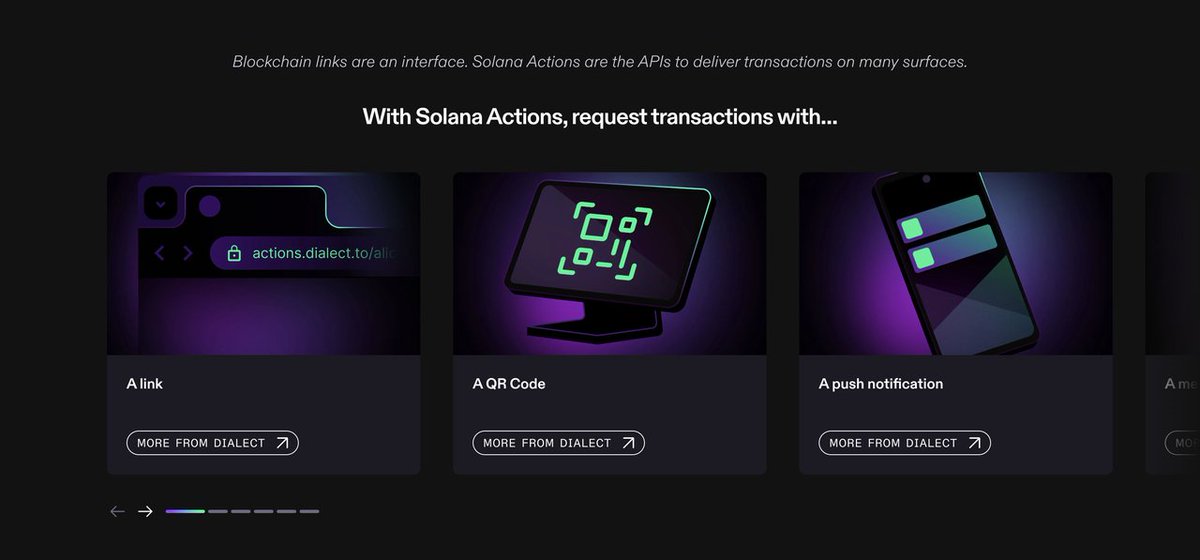Image resolution: width=1200 pixels, height=560 pixels.
Task: Open the arrow icon on push notification card
Action: tap(974, 443)
